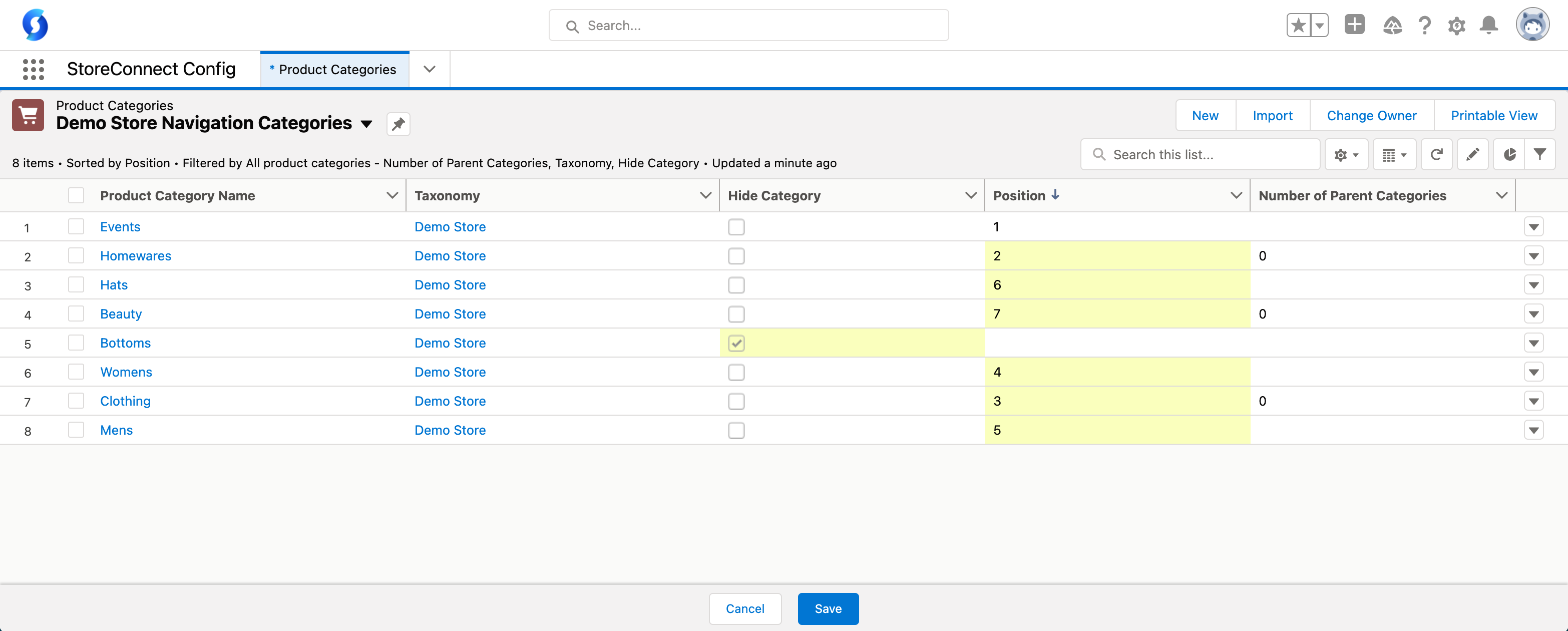Select the Product Categories tab
The height and width of the screenshot is (631, 1568).
335,70
